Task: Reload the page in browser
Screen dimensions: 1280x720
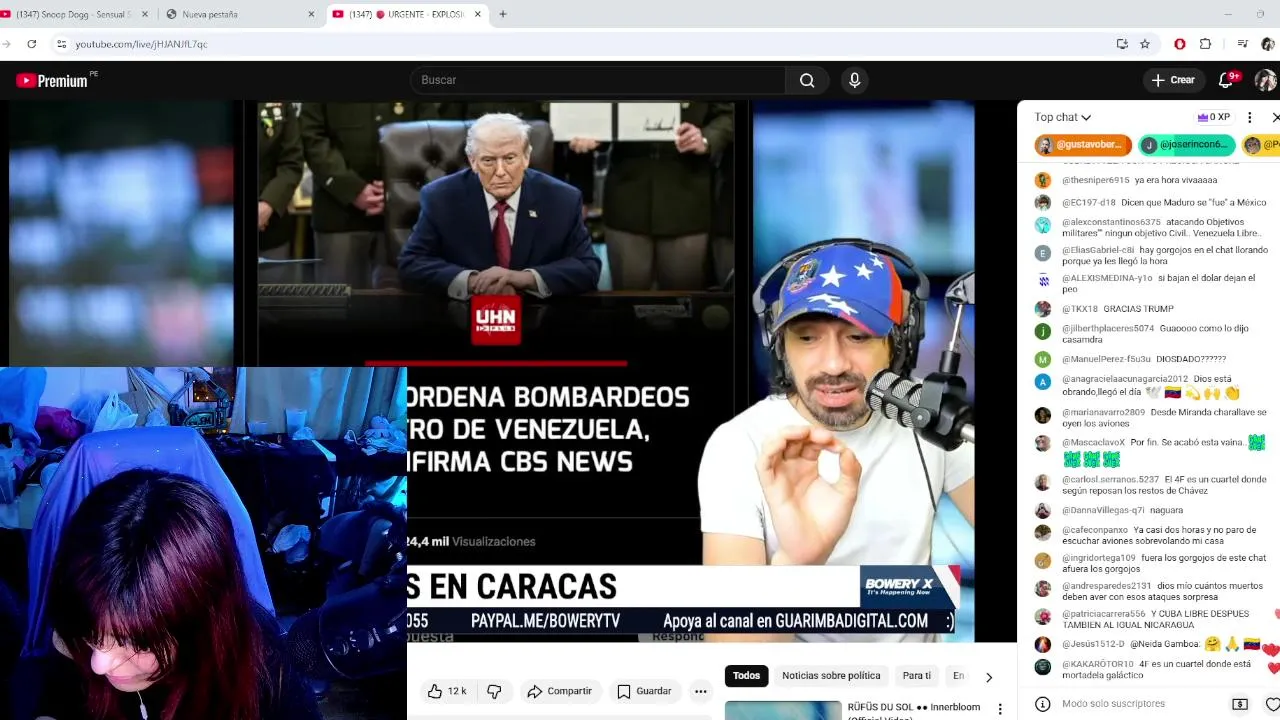Action: tap(32, 44)
